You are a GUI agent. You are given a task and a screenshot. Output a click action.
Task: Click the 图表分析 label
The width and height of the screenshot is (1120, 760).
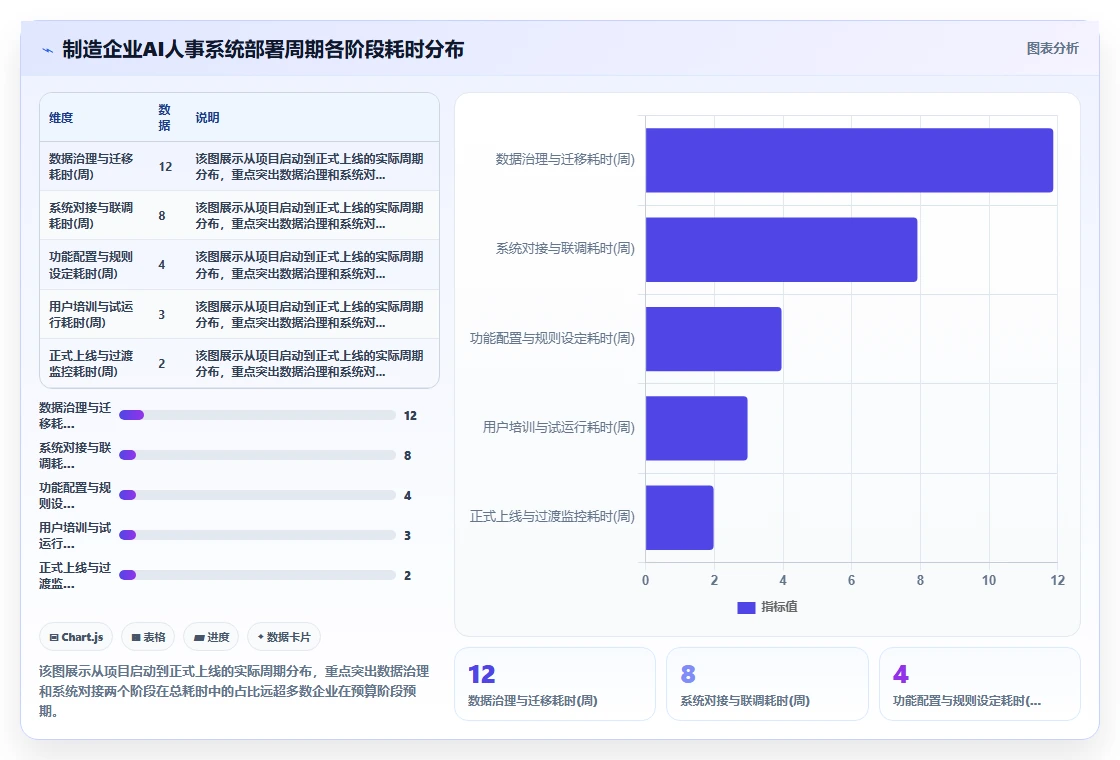pyautogui.click(x=1052, y=49)
